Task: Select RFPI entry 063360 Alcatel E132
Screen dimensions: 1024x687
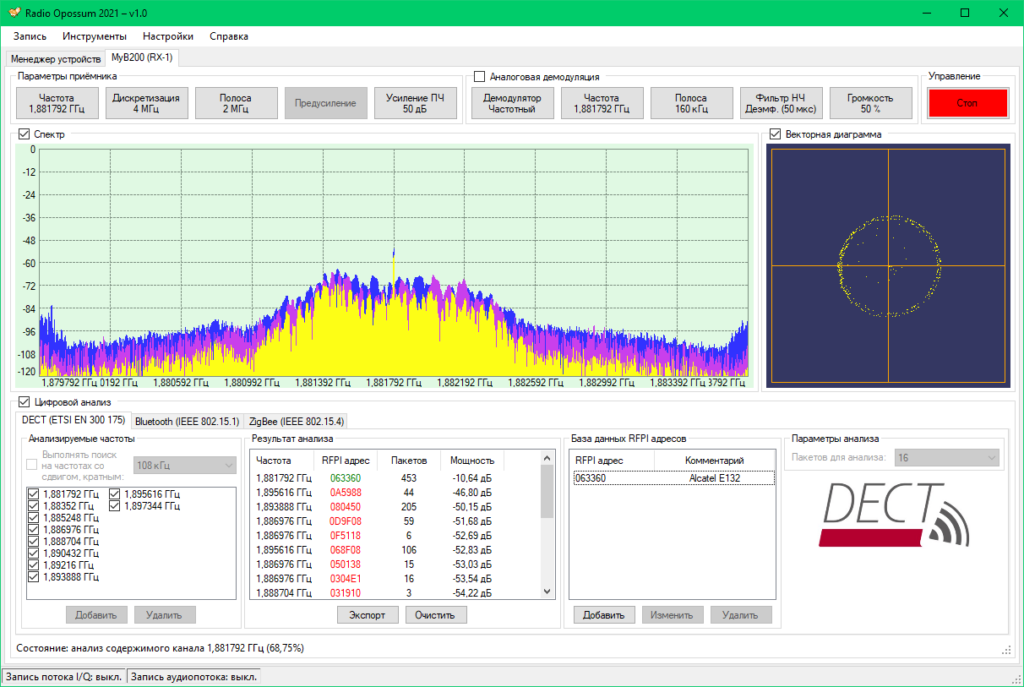Action: pos(673,479)
